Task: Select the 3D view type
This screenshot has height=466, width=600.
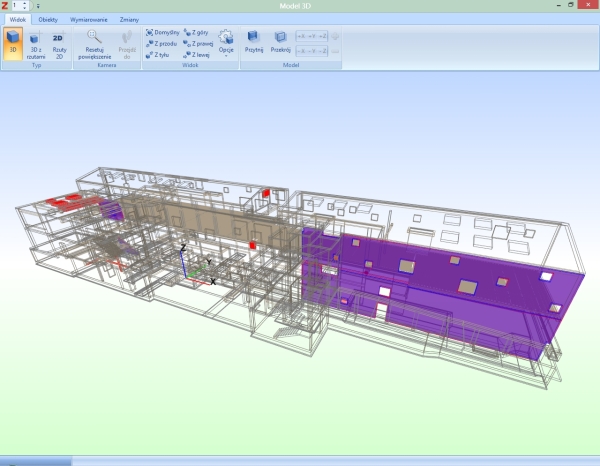Action: (14, 44)
